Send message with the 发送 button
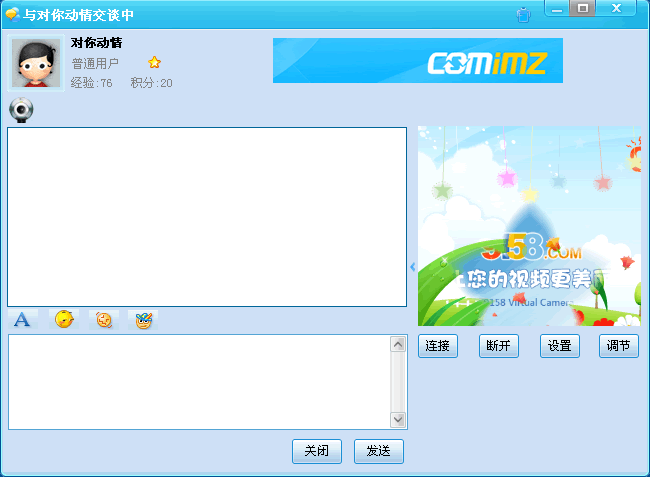This screenshot has height=478, width=650. click(379, 451)
